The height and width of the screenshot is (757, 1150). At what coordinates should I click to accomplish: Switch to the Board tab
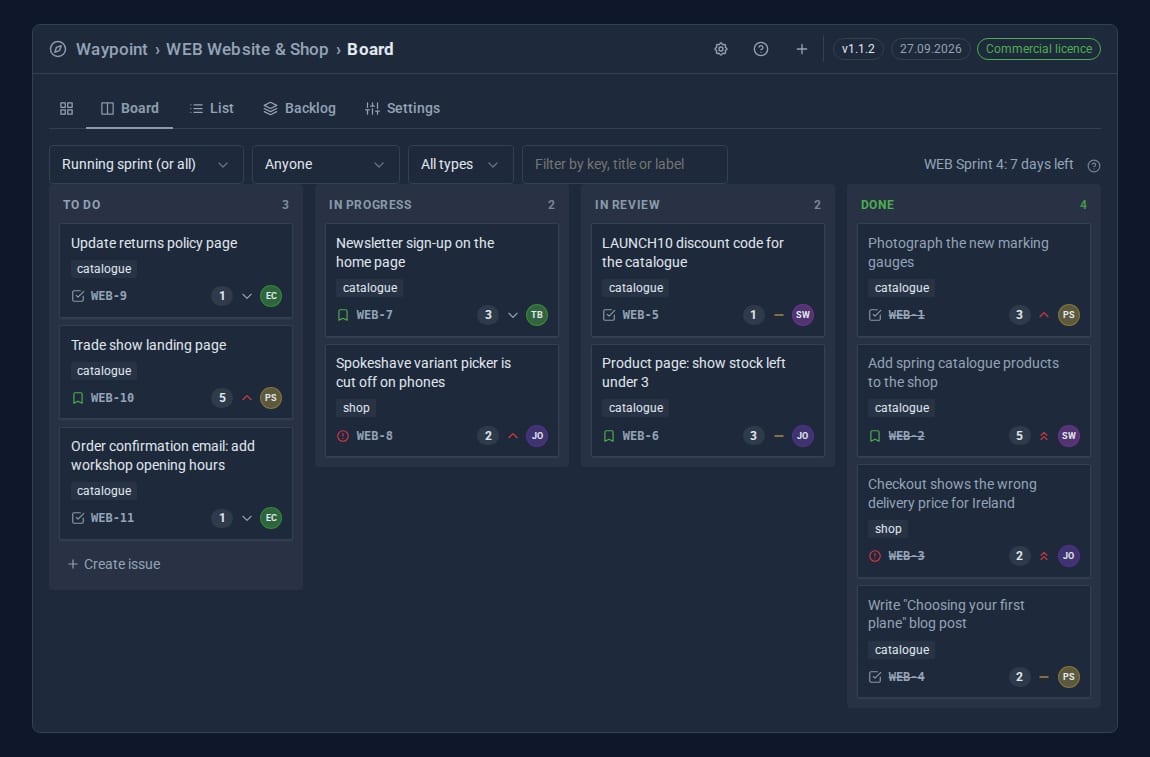[130, 109]
